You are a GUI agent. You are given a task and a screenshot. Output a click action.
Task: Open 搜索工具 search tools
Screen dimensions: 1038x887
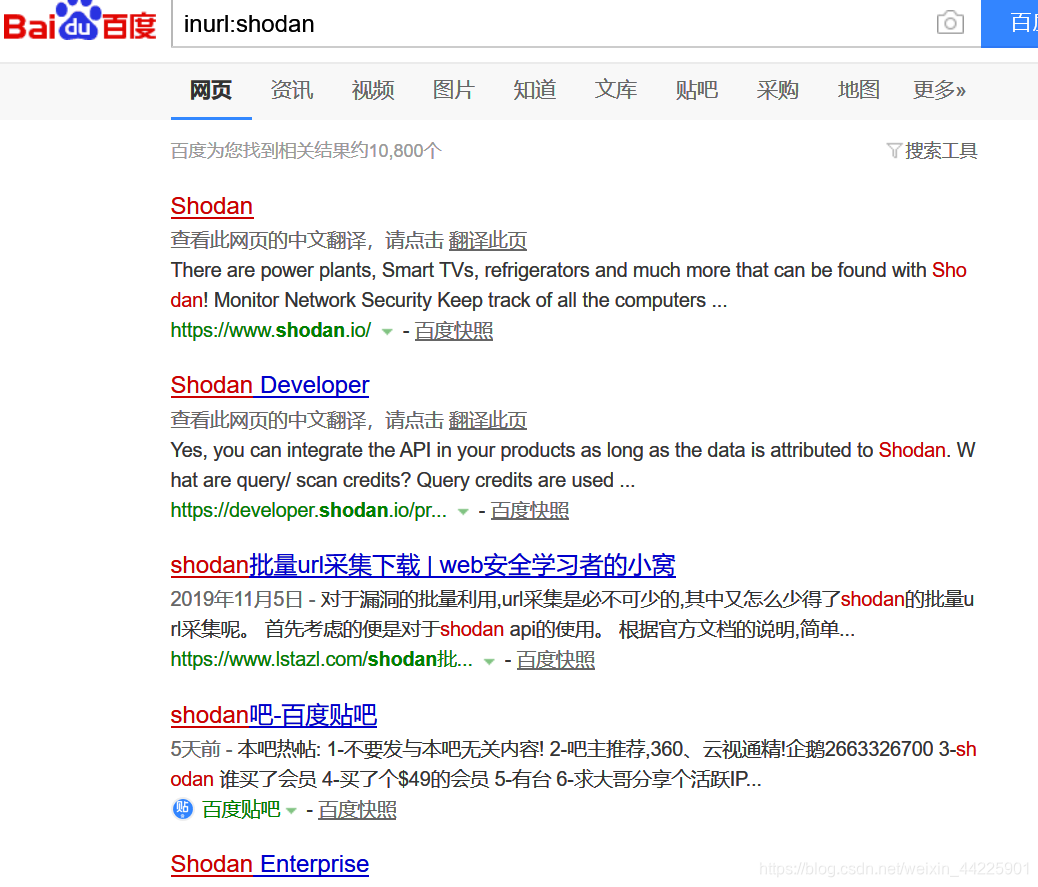click(x=941, y=151)
